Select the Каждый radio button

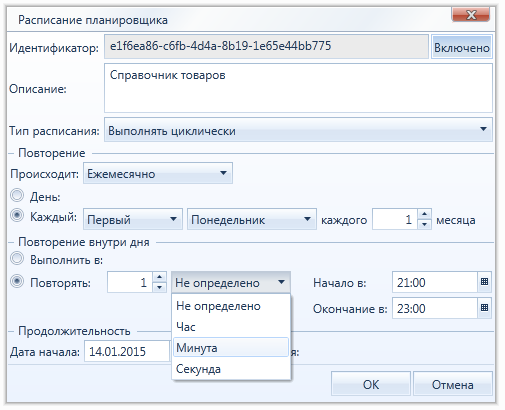point(17,216)
